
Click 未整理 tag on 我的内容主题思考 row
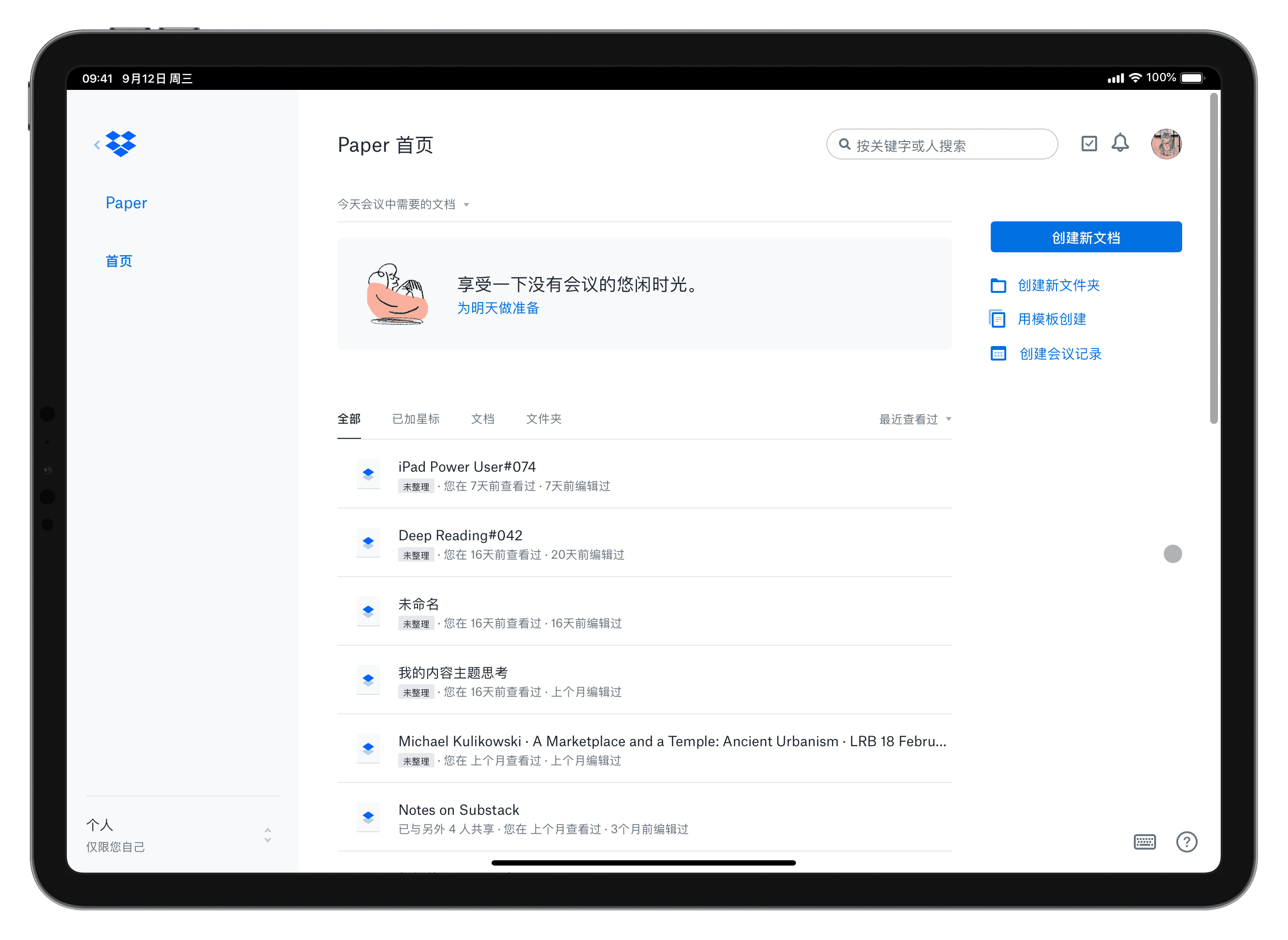(x=416, y=693)
